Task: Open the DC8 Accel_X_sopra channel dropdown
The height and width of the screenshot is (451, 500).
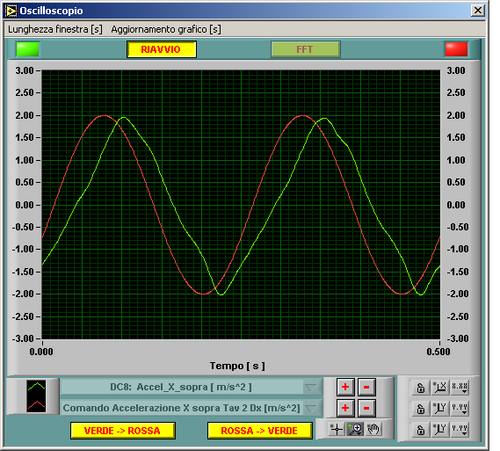Action: (311, 387)
